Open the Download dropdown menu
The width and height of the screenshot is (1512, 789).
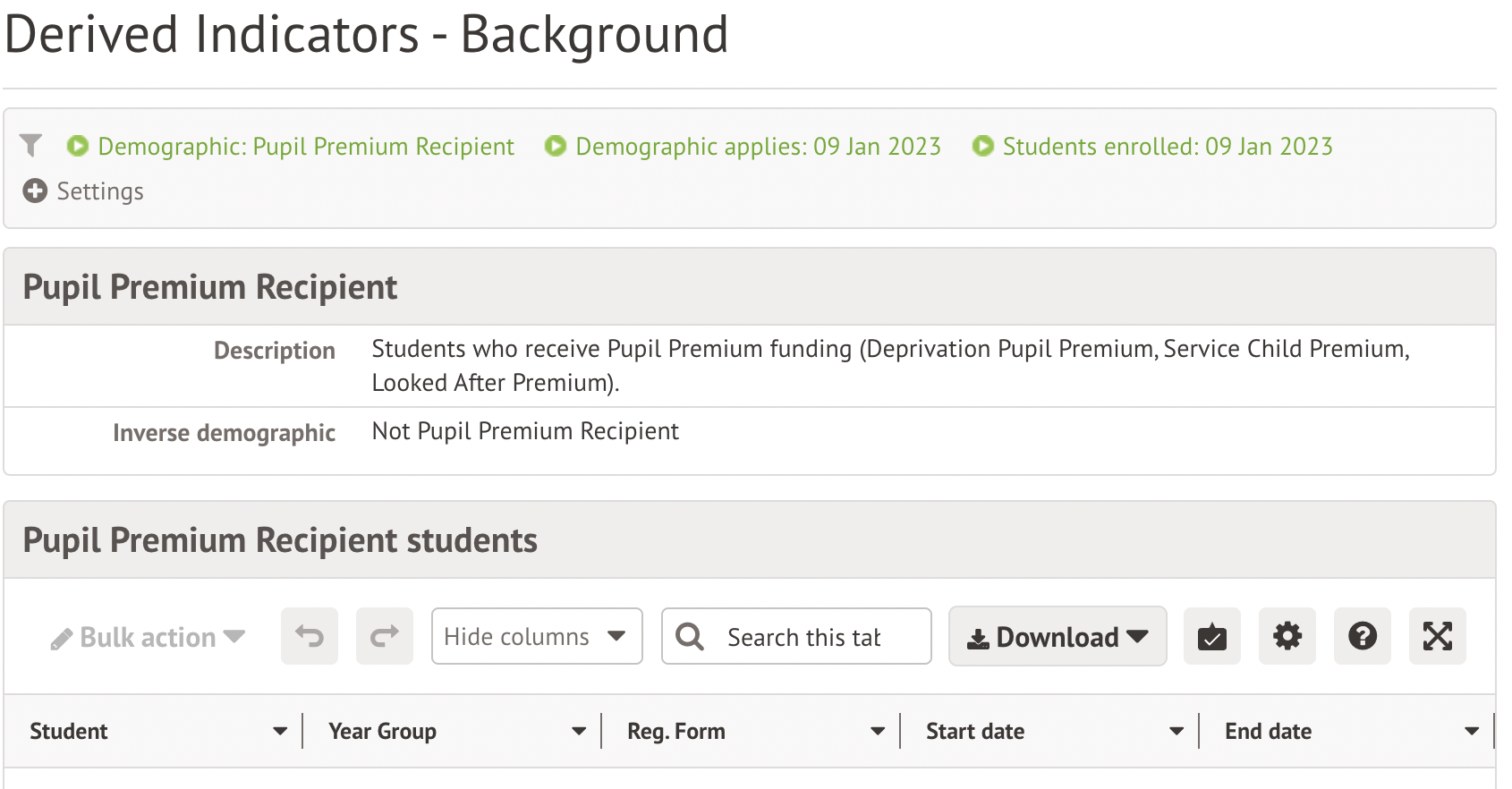(1058, 636)
